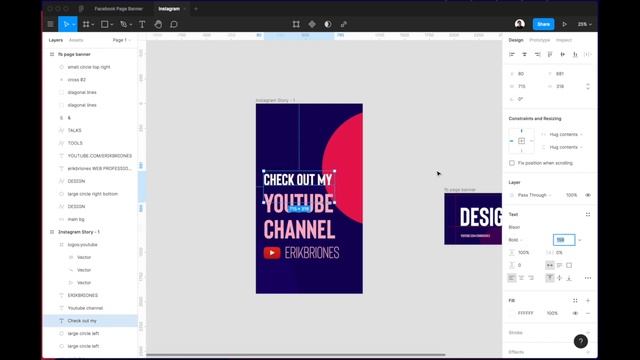Image resolution: width=640 pixels, height=360 pixels.
Task: Open the zoom level 25% dropdown
Action: click(x=584, y=24)
